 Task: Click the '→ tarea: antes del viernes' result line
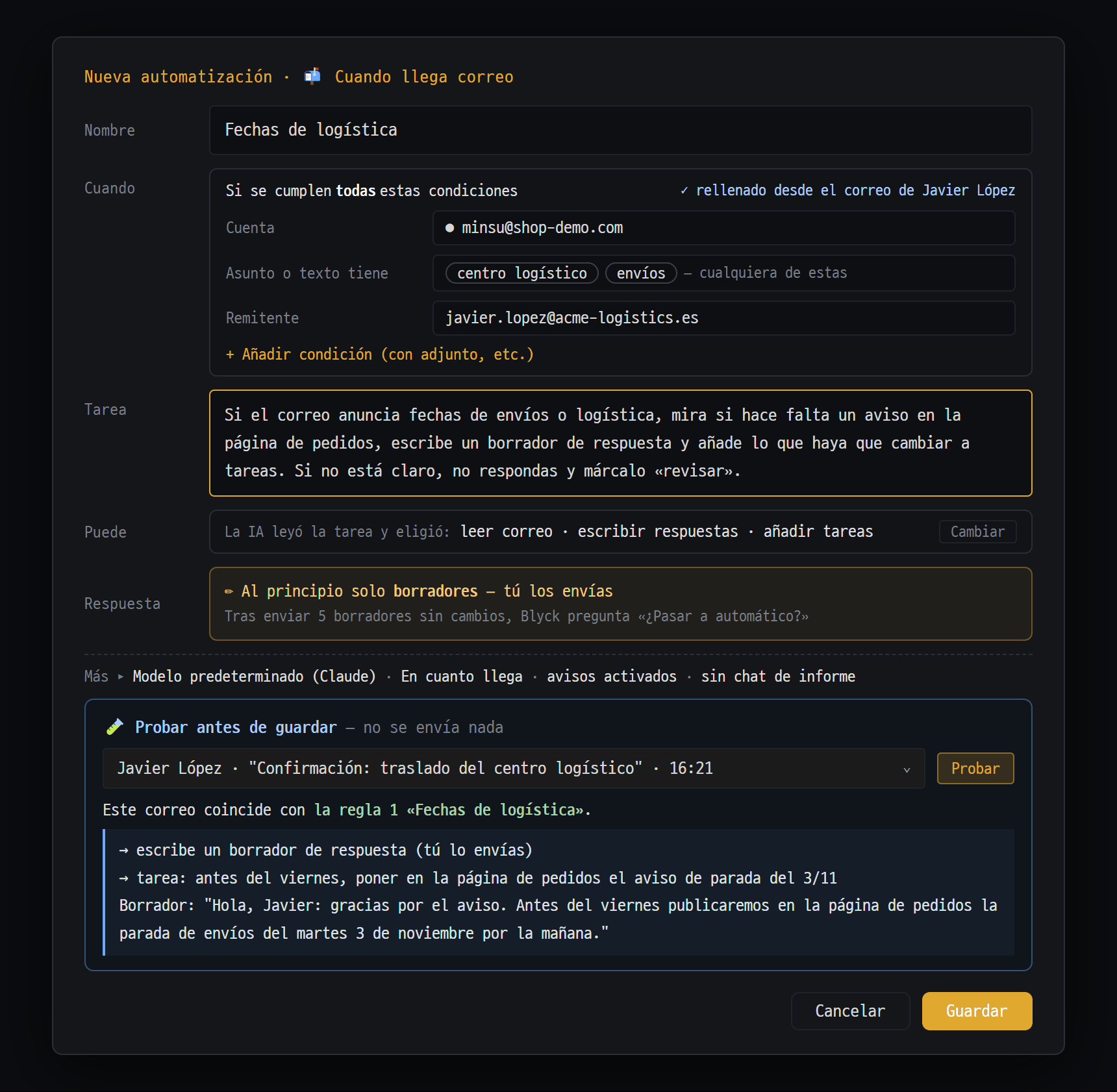click(478, 878)
